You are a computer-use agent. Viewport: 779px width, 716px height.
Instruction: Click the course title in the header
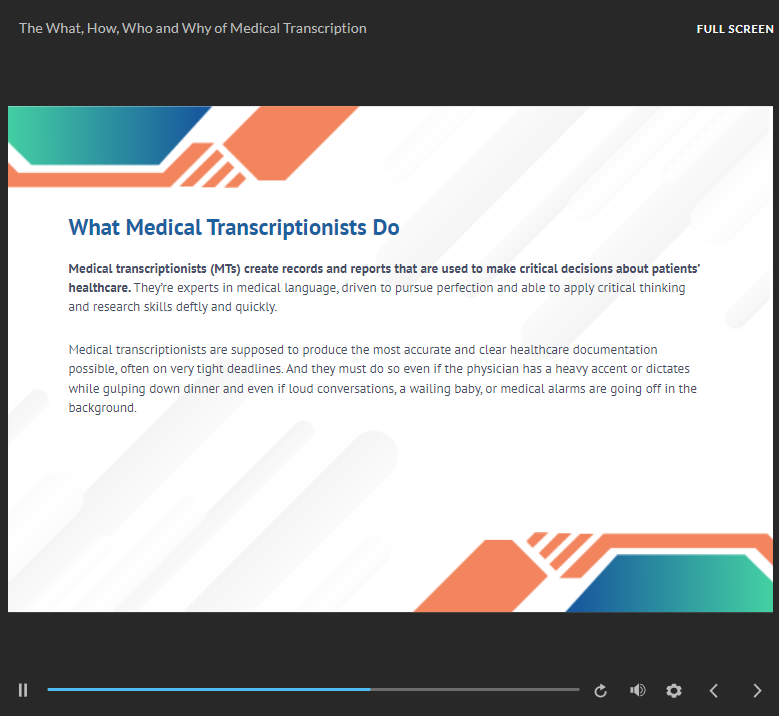[192, 28]
